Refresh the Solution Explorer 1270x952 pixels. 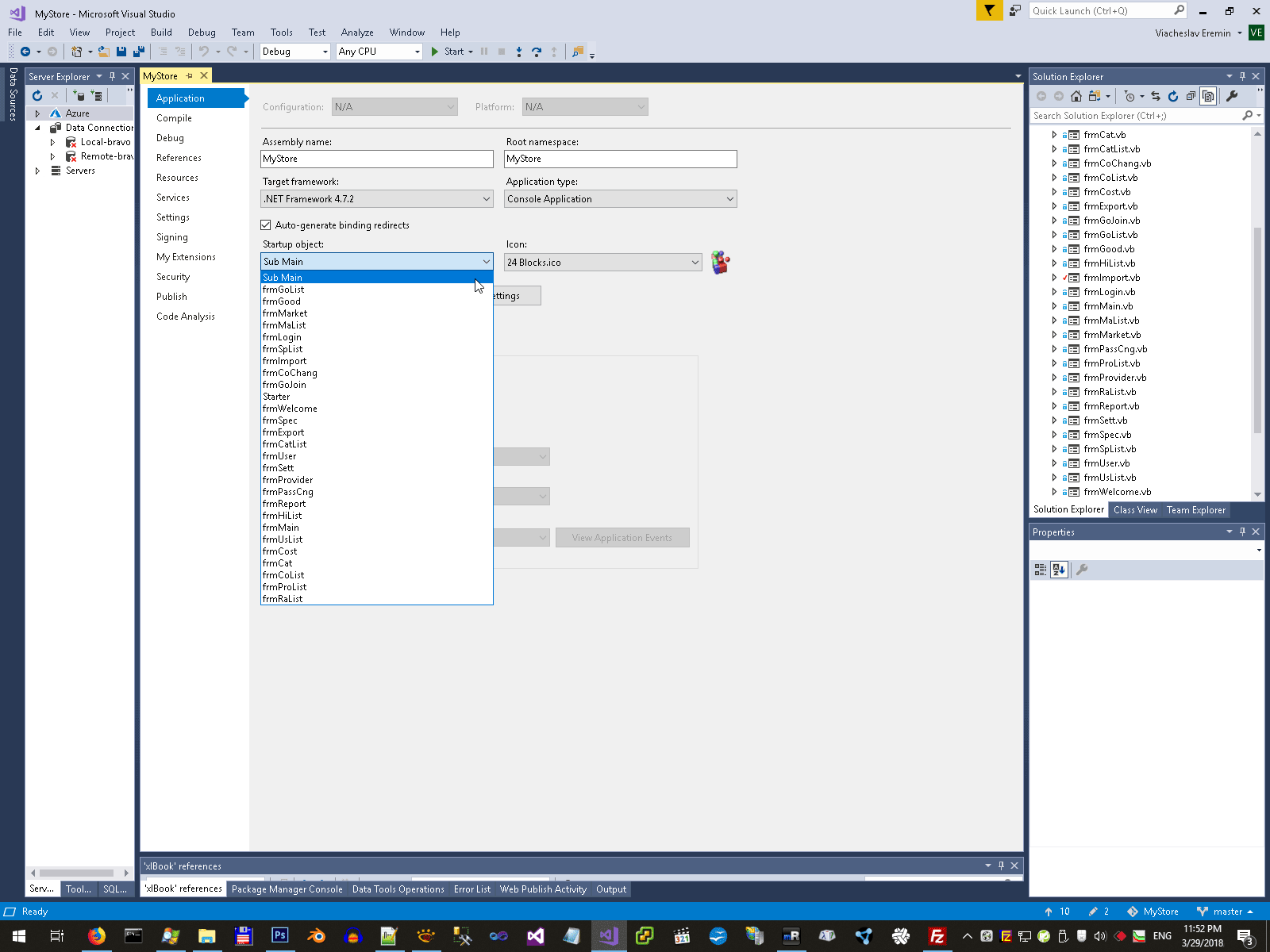[1173, 96]
